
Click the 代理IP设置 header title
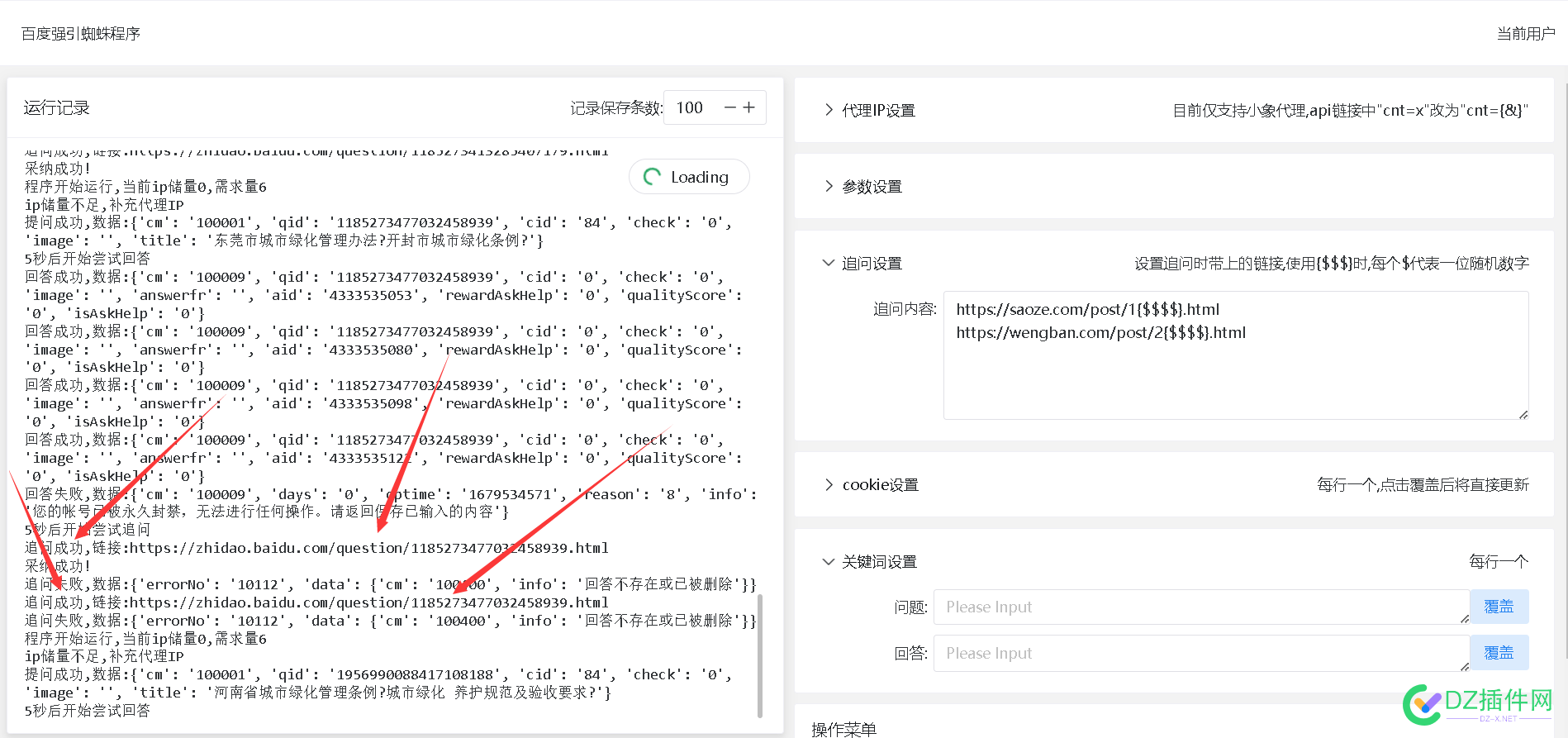click(x=878, y=110)
